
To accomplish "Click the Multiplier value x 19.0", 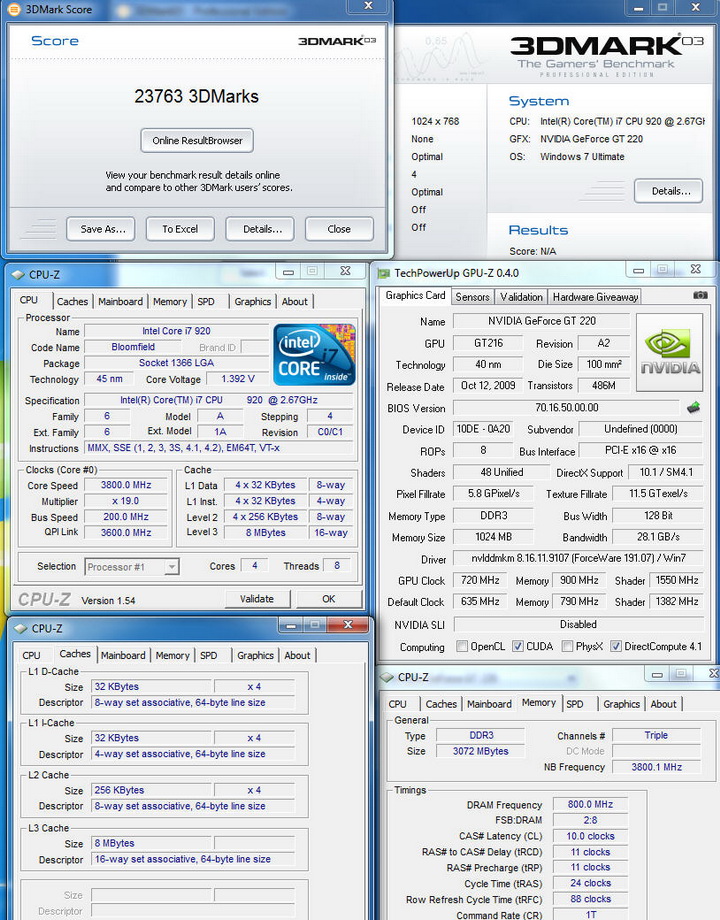I will pyautogui.click(x=126, y=501).
